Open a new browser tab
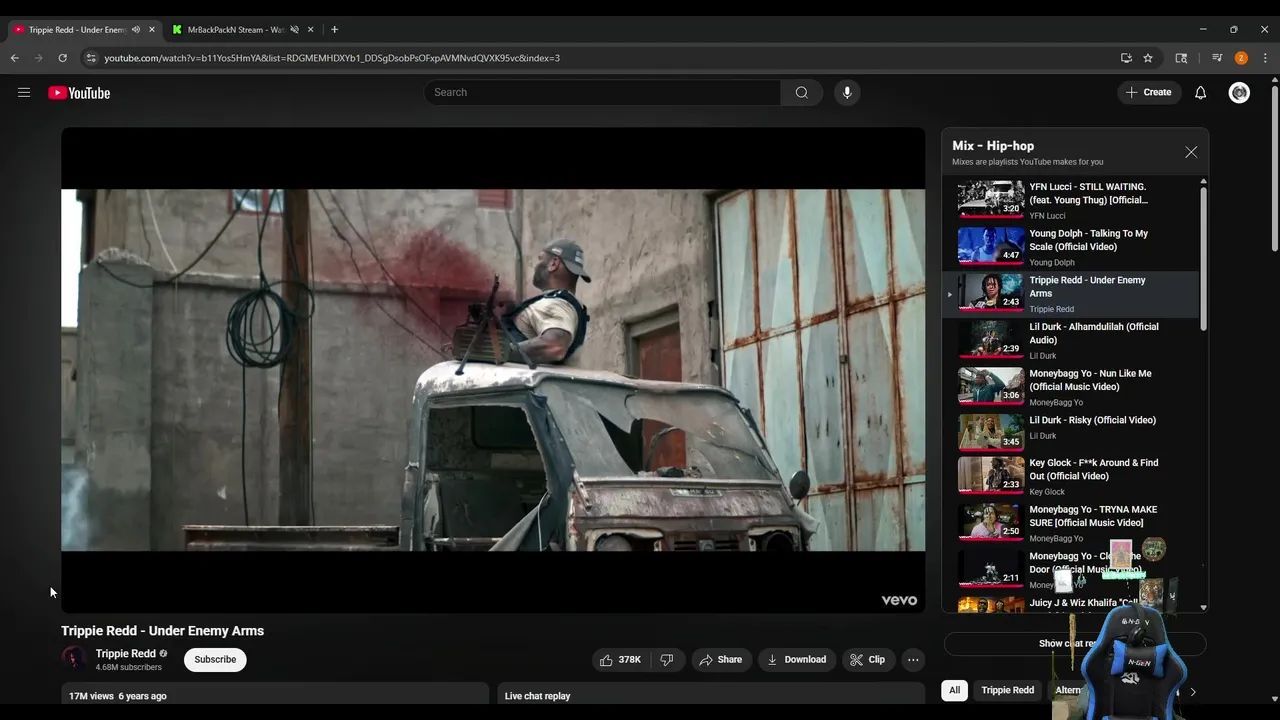 coord(334,29)
